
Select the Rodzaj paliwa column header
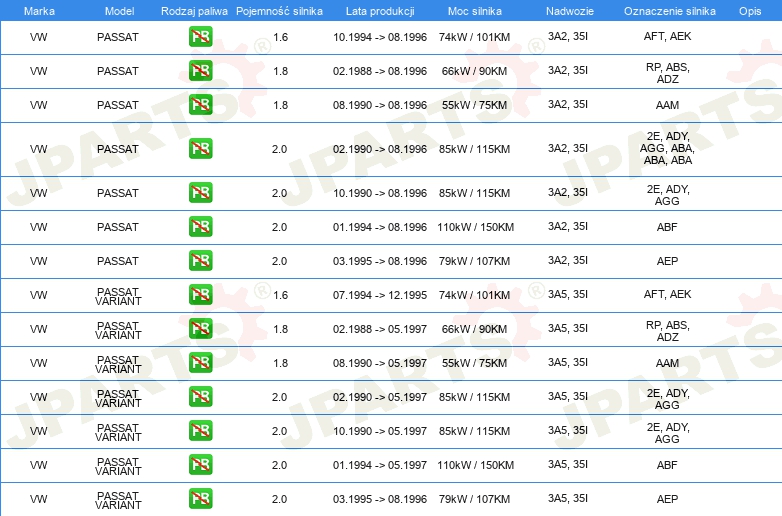pos(194,11)
